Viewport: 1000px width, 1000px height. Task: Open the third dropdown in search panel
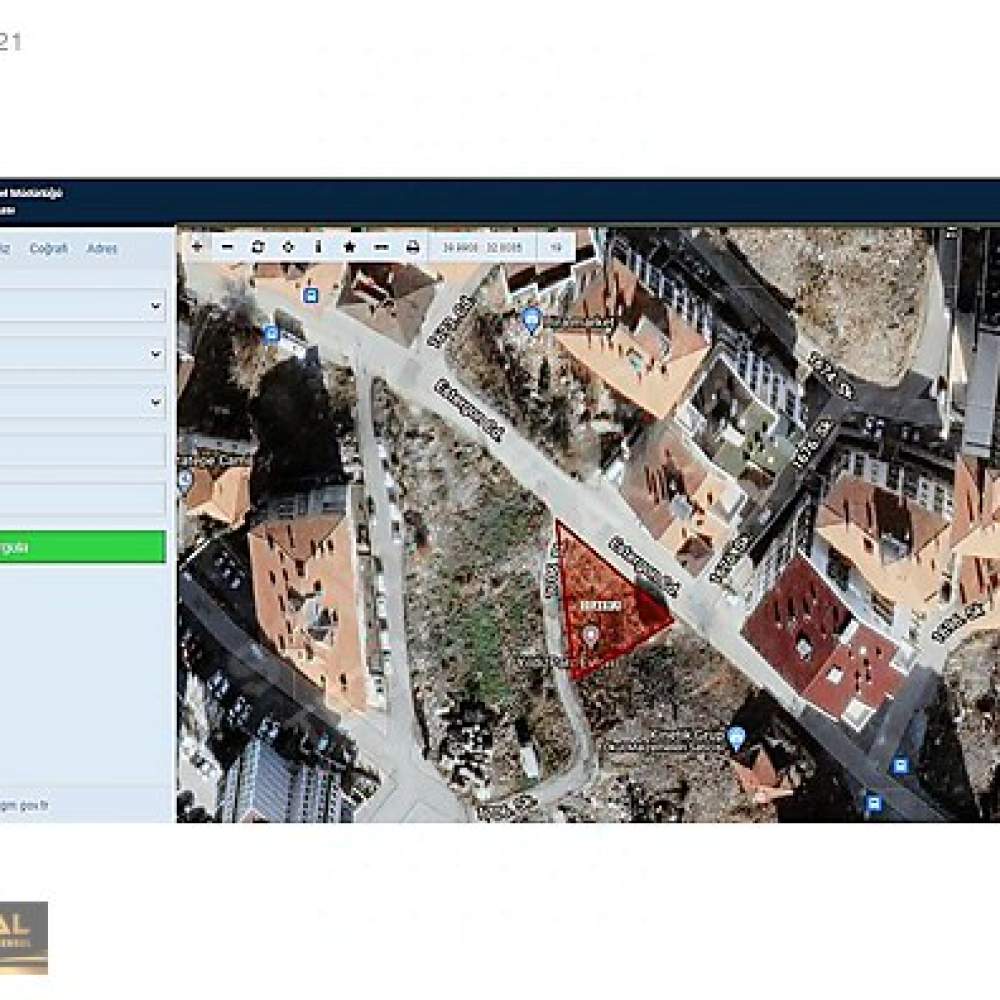[82, 402]
